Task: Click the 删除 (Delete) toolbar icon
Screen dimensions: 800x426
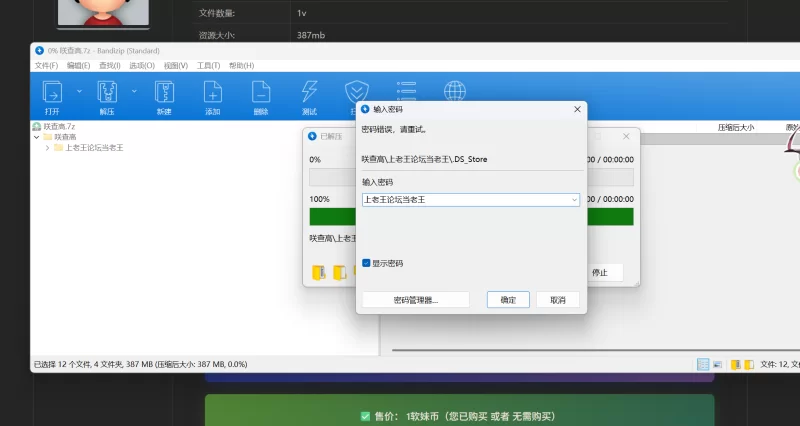Action: tap(261, 92)
